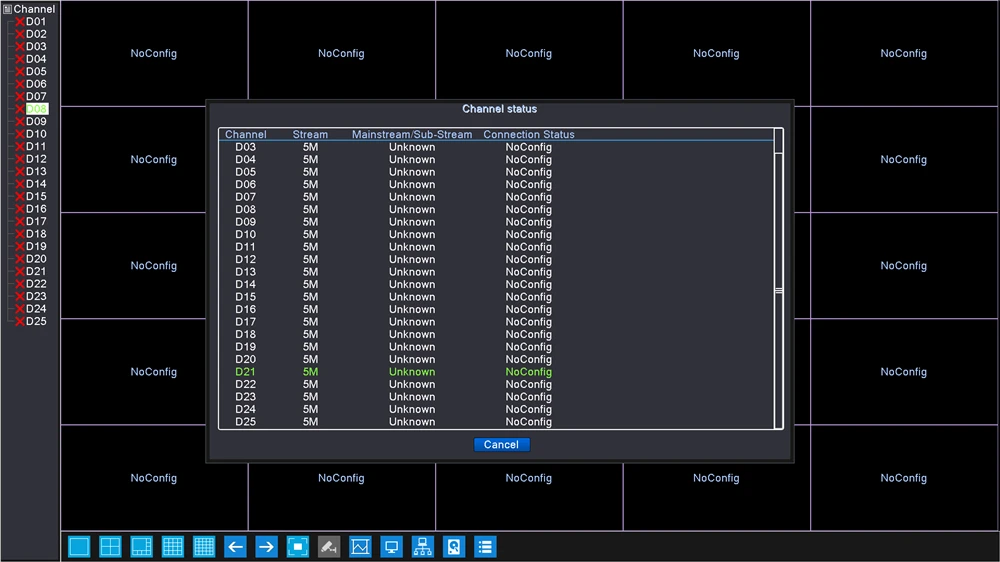Click the red X icon beside D24
The image size is (1000, 562).
[x=20, y=309]
